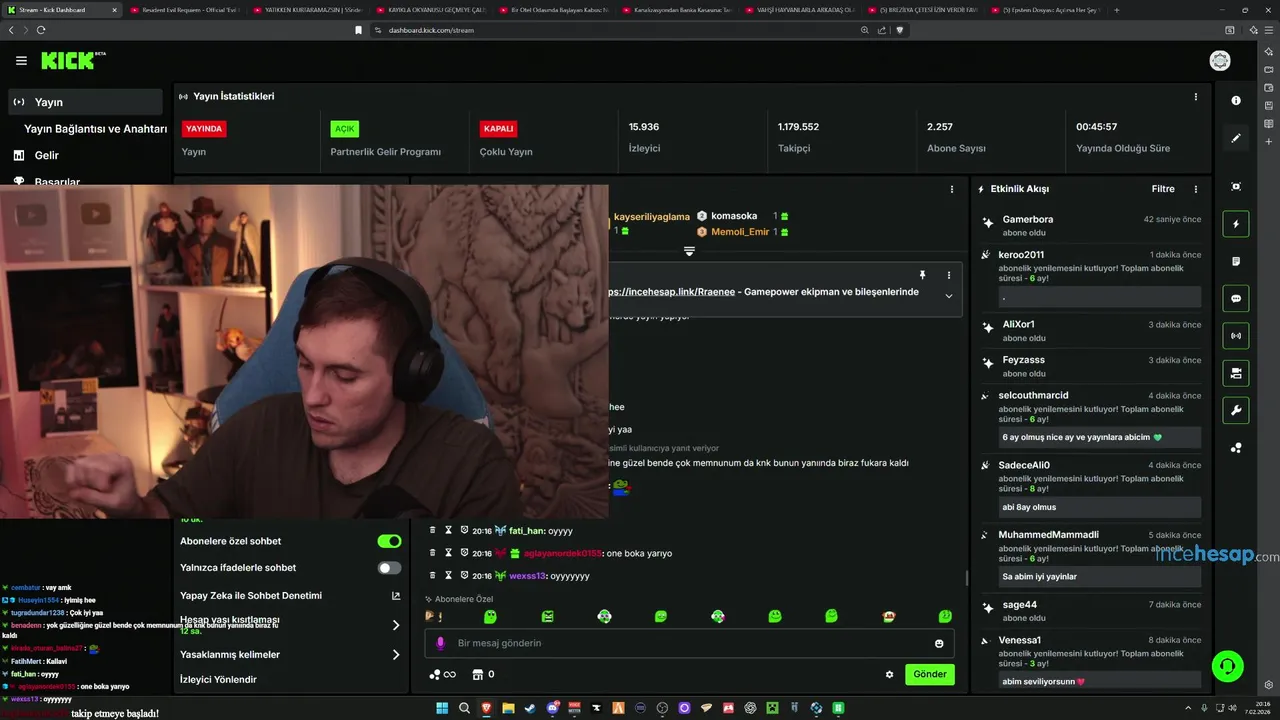Screen dimensions: 1280x720
Task: Open Windows taskbar search
Action: tap(464, 708)
